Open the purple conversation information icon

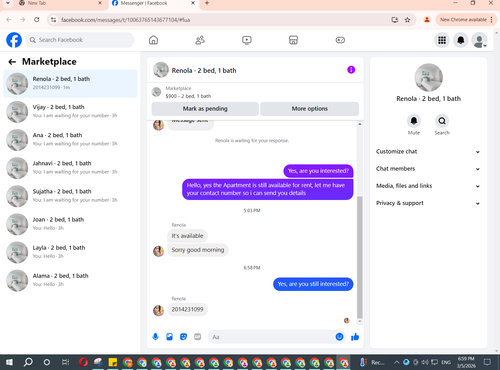pyautogui.click(x=351, y=70)
